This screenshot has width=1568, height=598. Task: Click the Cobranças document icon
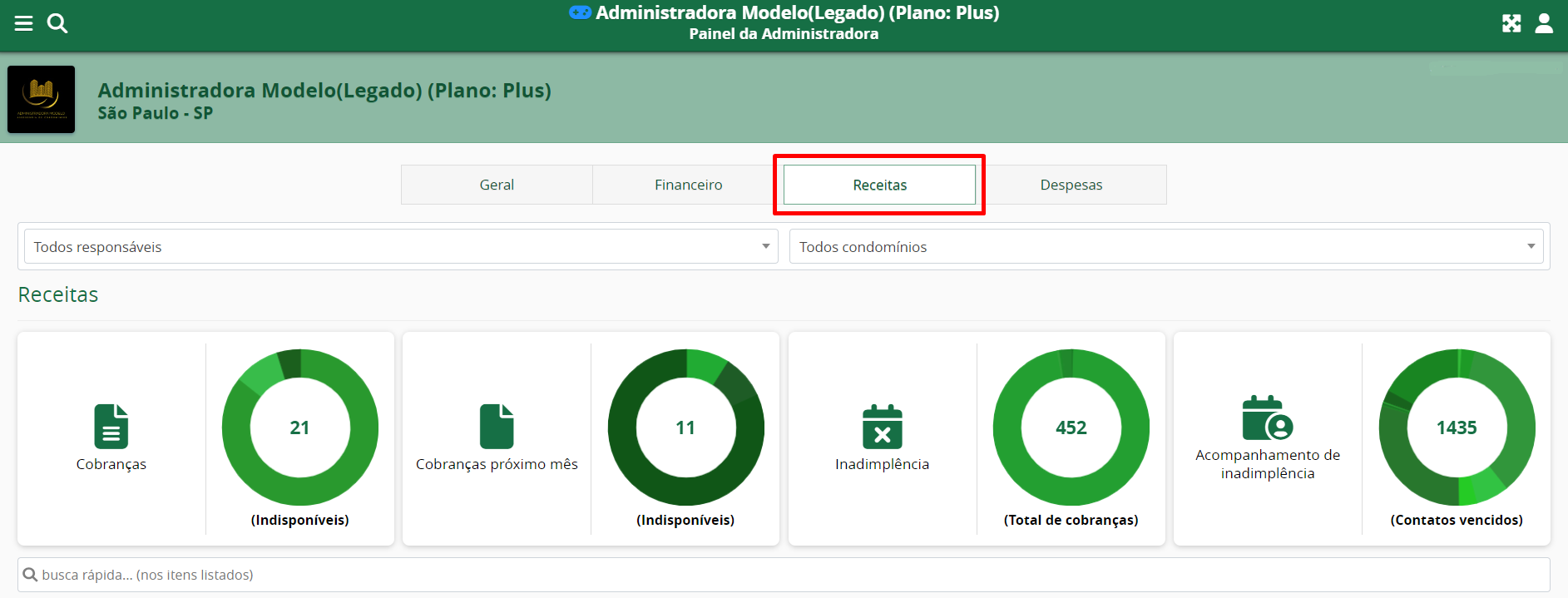(111, 426)
